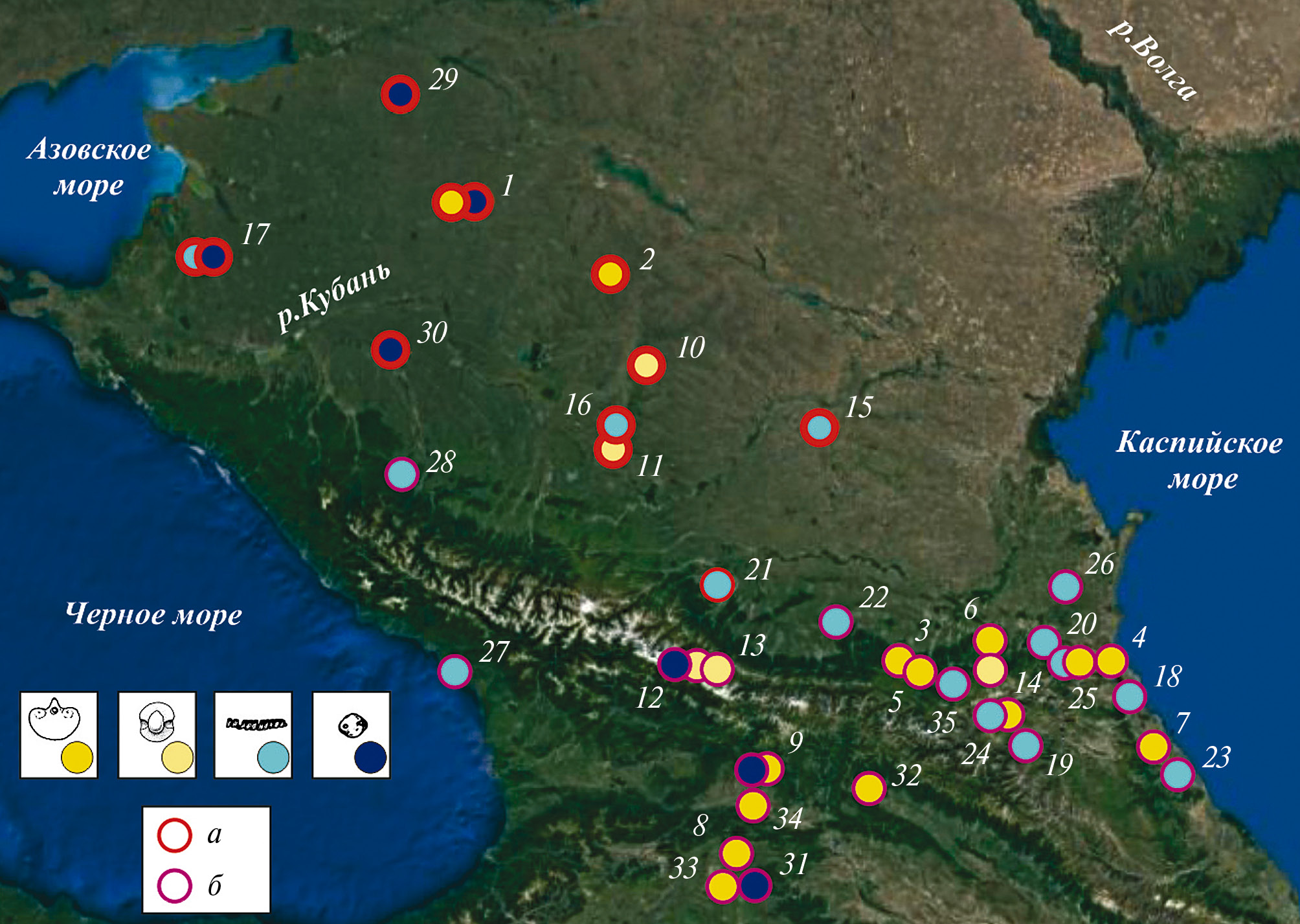Click the light blue legend swatch under chain drawing
Screen dimensions: 1300x924
(x=273, y=758)
